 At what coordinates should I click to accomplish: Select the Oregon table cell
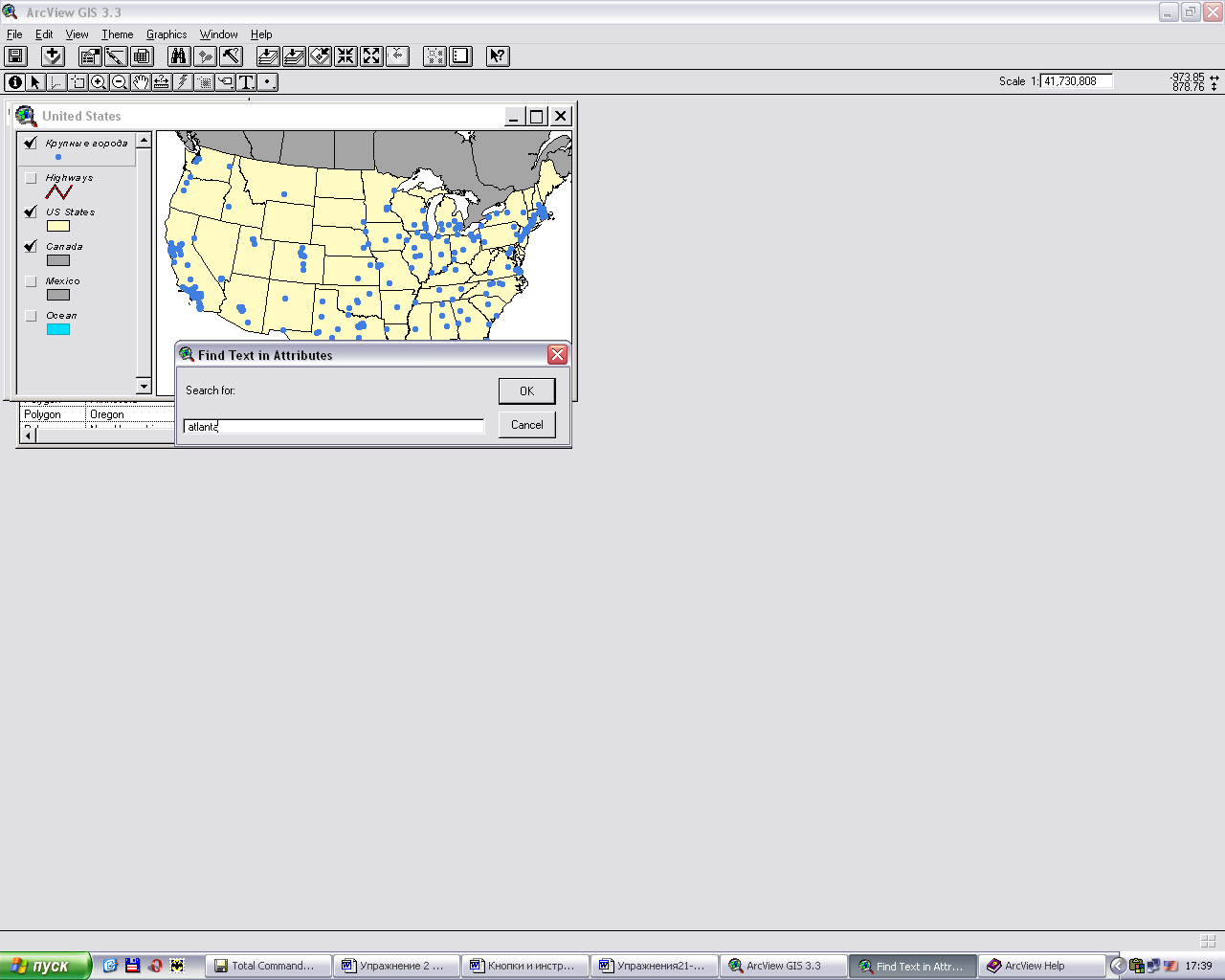pyautogui.click(x=130, y=414)
